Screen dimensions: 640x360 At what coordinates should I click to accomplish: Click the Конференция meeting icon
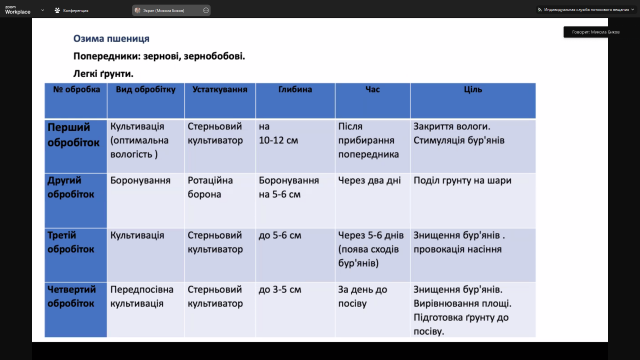pyautogui.click(x=57, y=10)
